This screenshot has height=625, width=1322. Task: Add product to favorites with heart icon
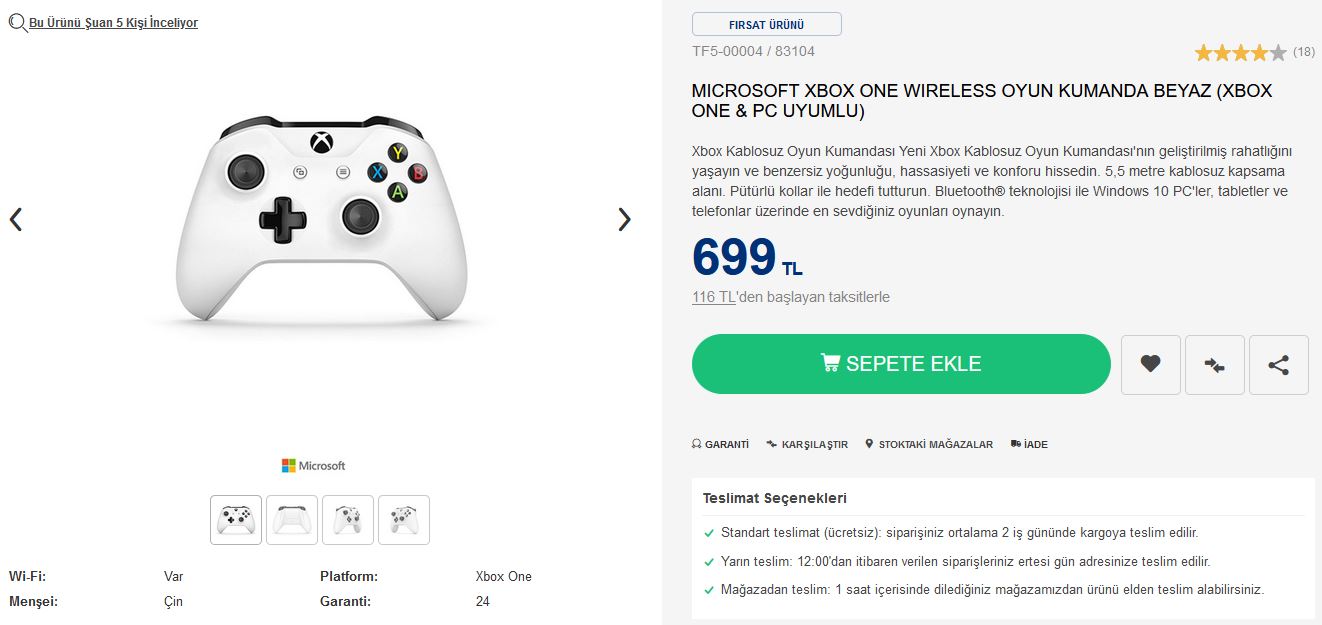pyautogui.click(x=1150, y=365)
